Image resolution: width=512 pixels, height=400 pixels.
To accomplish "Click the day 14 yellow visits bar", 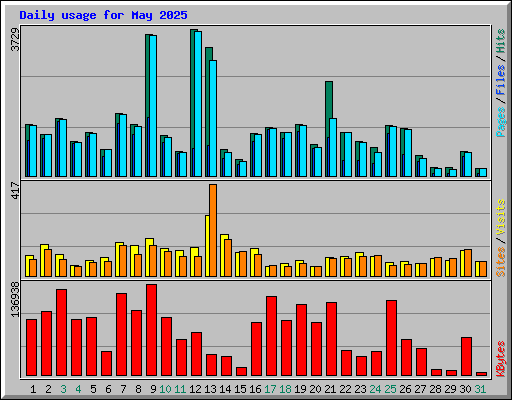I will tap(222, 255).
